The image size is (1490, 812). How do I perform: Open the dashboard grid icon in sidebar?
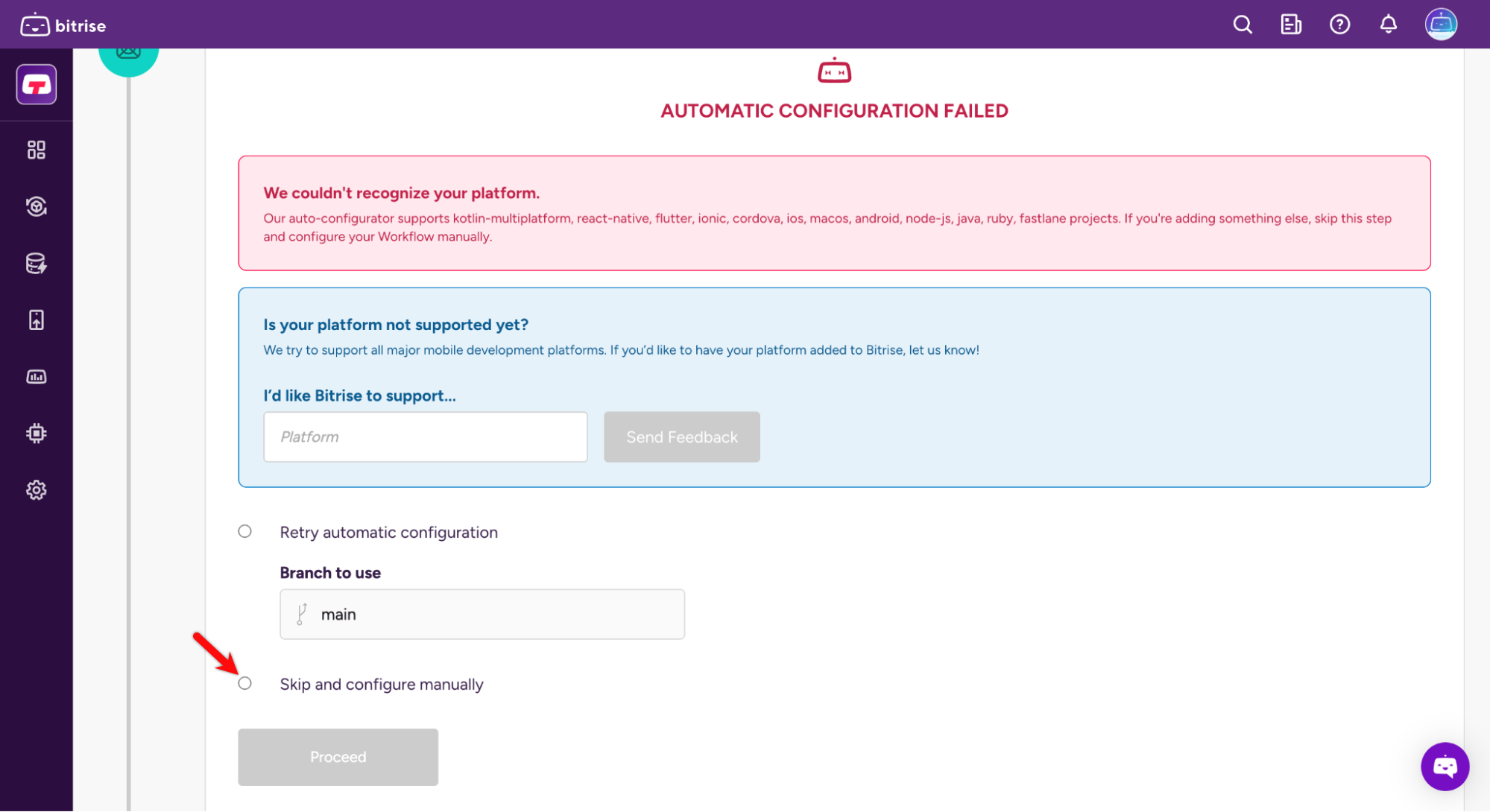pyautogui.click(x=37, y=150)
